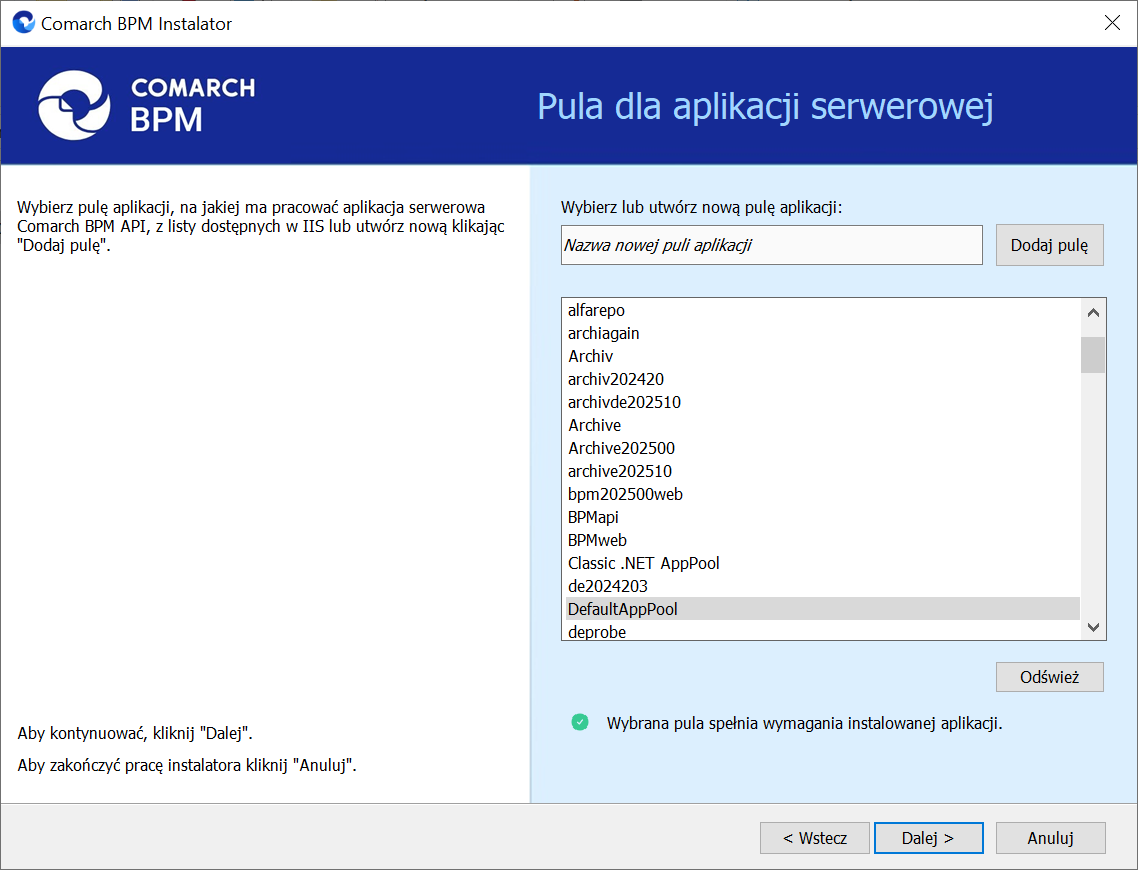1138x870 pixels.
Task: Select the Archiv pool
Action: tap(823, 356)
